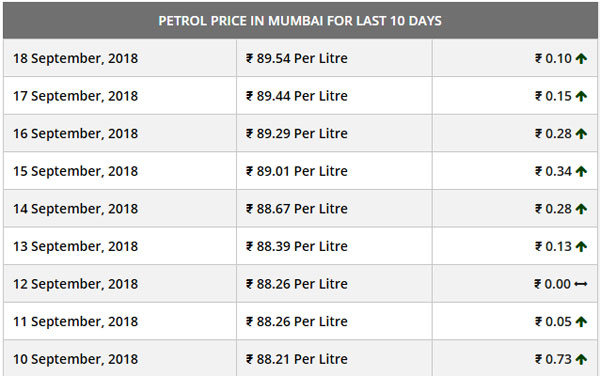Click the ₹ 88.21 Per Litre price

click(297, 359)
